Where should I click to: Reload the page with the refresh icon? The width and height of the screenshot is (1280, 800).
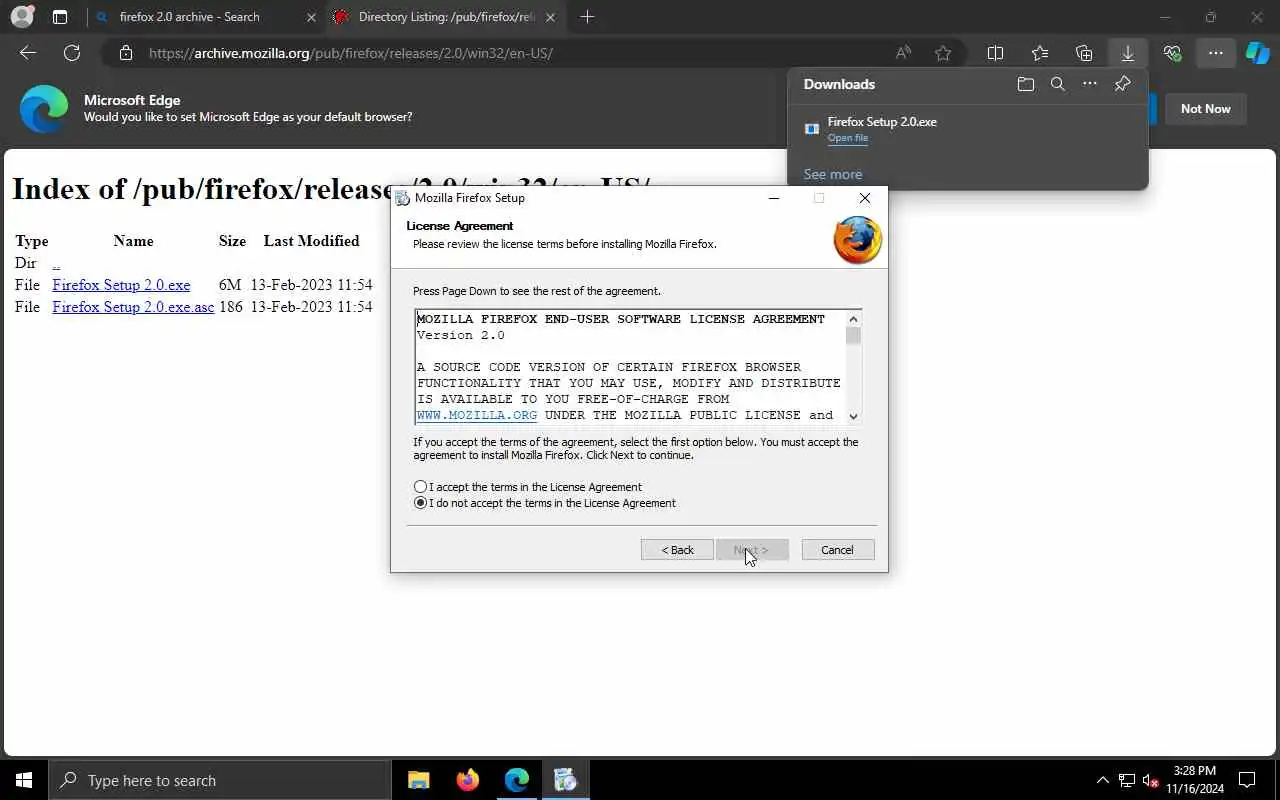point(72,53)
